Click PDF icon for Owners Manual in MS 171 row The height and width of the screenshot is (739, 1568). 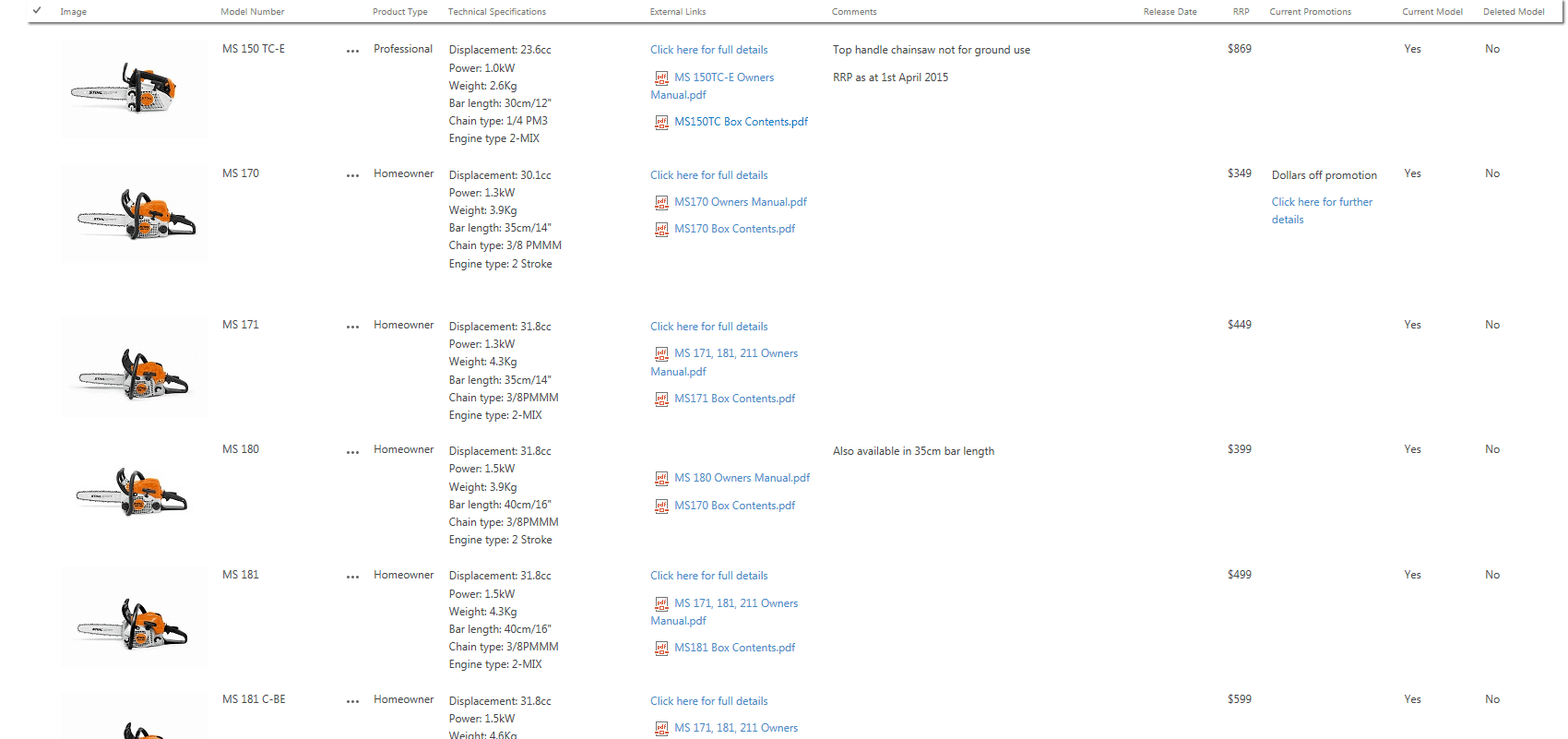tap(661, 353)
